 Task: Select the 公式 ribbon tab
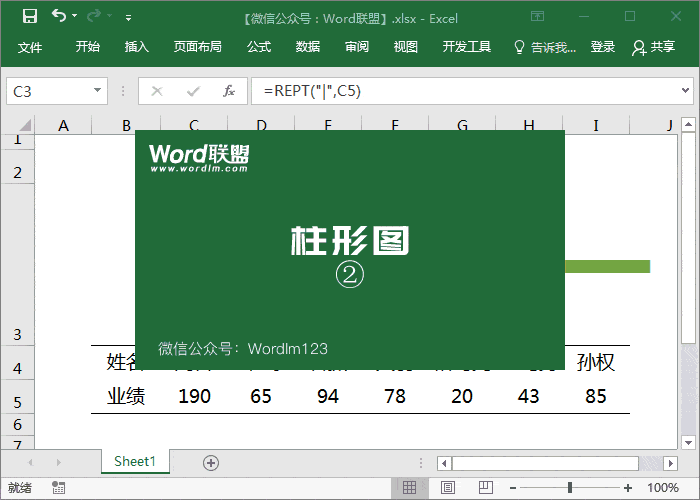pyautogui.click(x=259, y=46)
